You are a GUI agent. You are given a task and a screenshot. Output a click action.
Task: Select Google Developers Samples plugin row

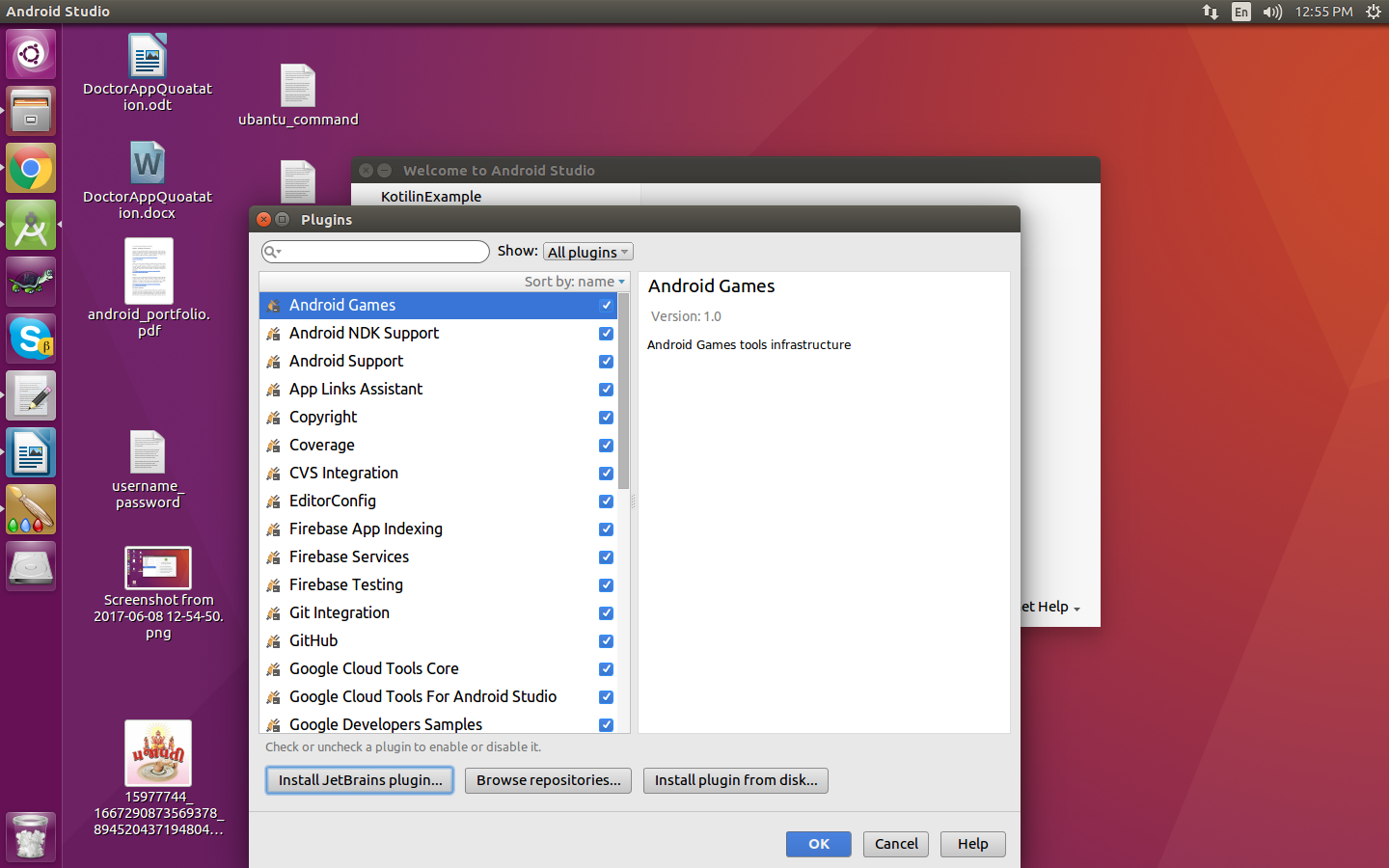tap(439, 723)
